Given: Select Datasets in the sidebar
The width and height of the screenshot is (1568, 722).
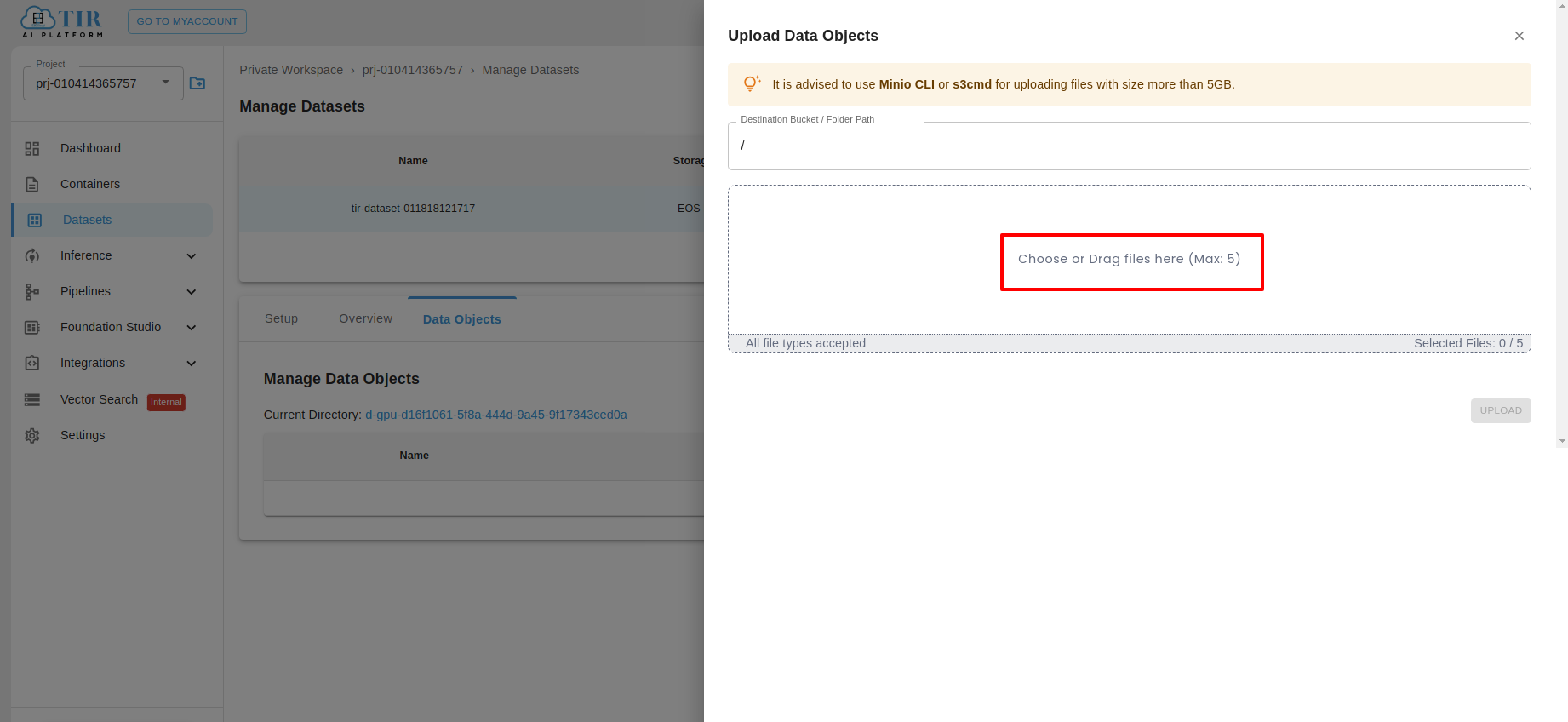Looking at the screenshot, I should (112, 220).
